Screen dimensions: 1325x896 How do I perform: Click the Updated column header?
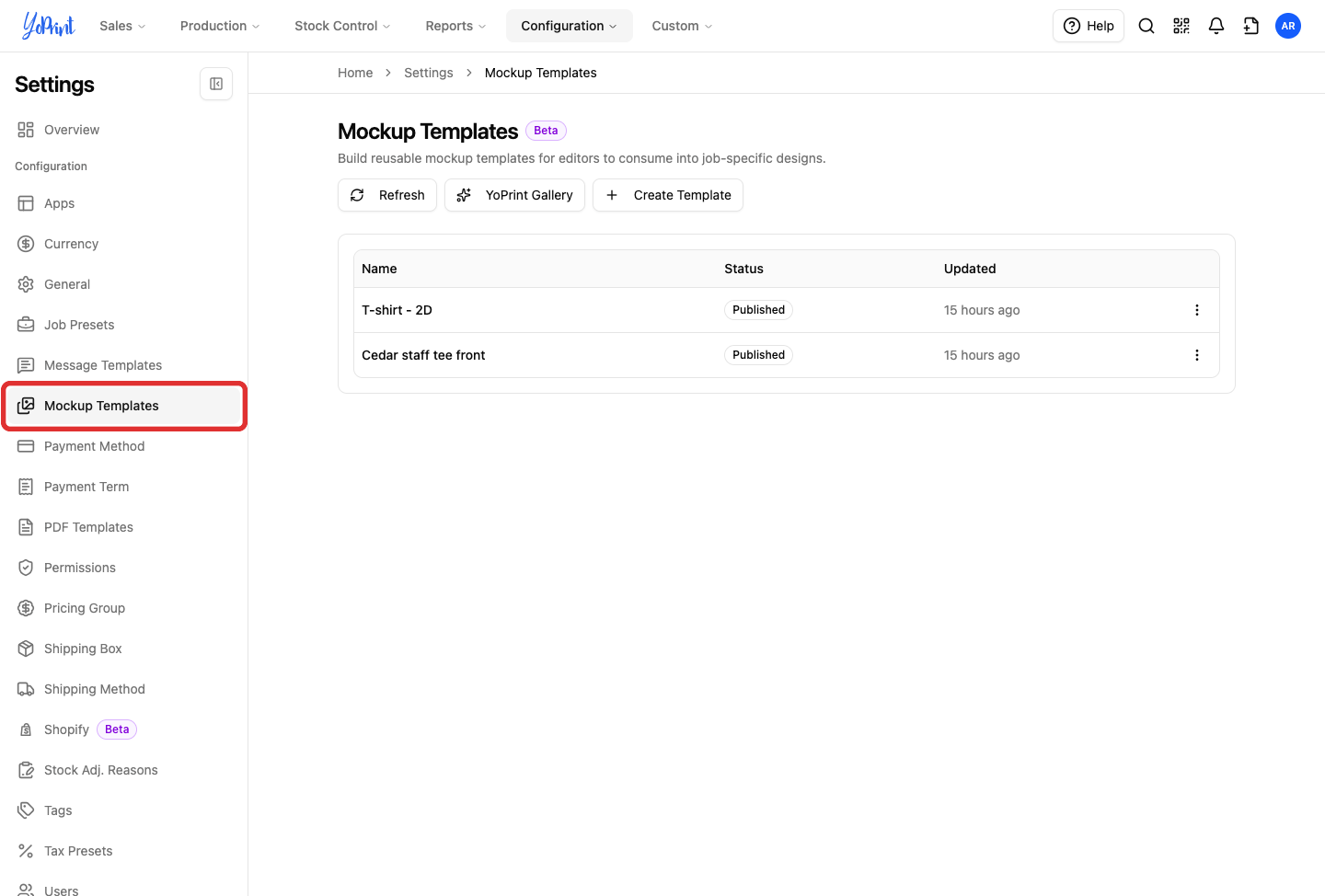[x=970, y=269]
